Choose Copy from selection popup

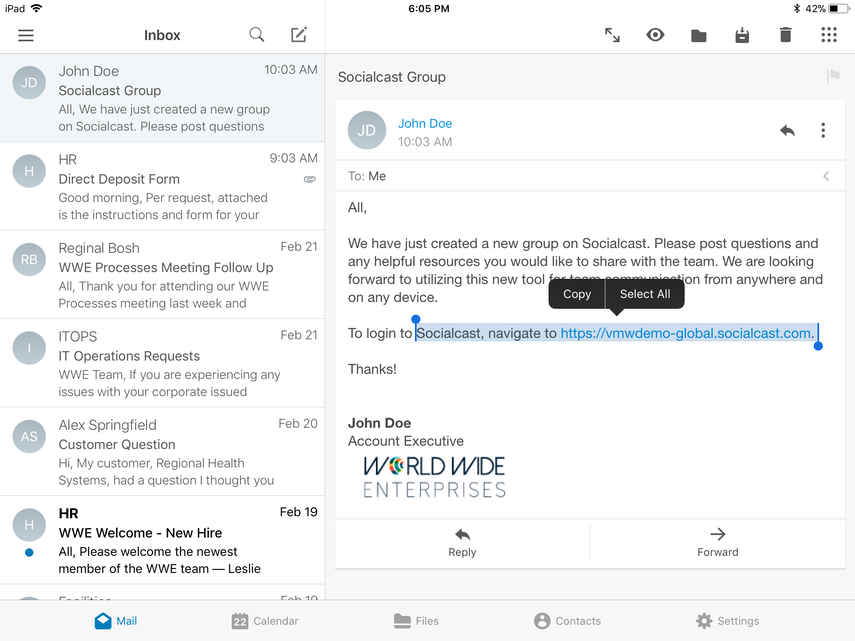point(577,294)
